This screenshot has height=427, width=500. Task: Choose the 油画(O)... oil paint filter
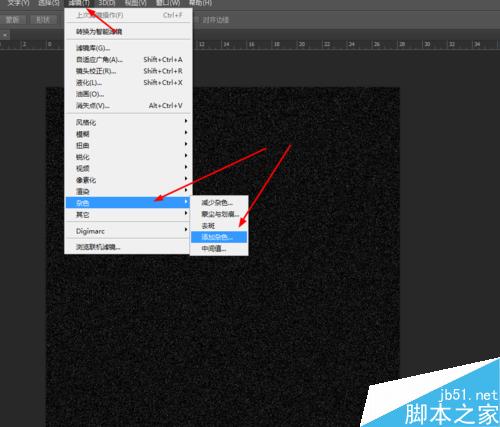pos(128,94)
